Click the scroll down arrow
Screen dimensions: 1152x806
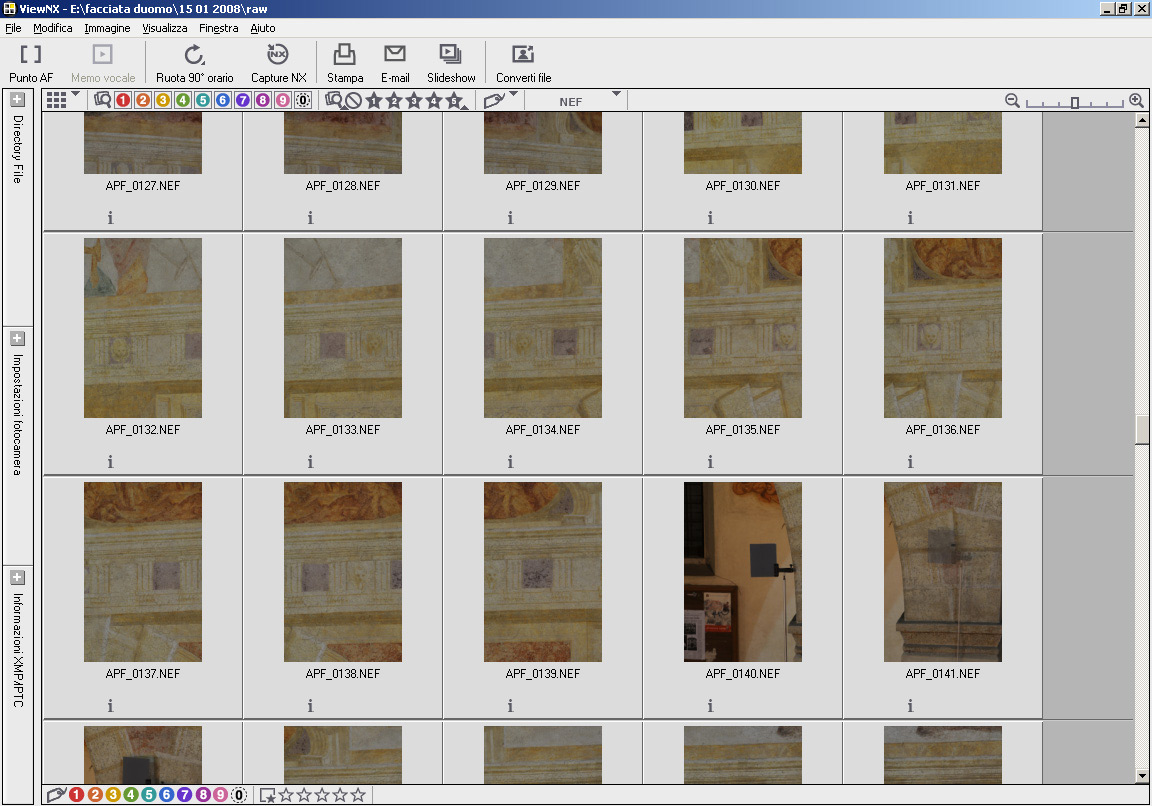coord(1142,775)
